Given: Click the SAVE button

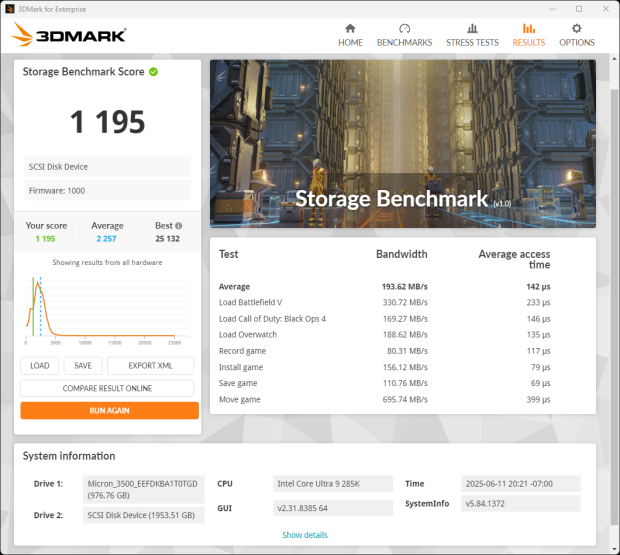Looking at the screenshot, I should (x=83, y=366).
